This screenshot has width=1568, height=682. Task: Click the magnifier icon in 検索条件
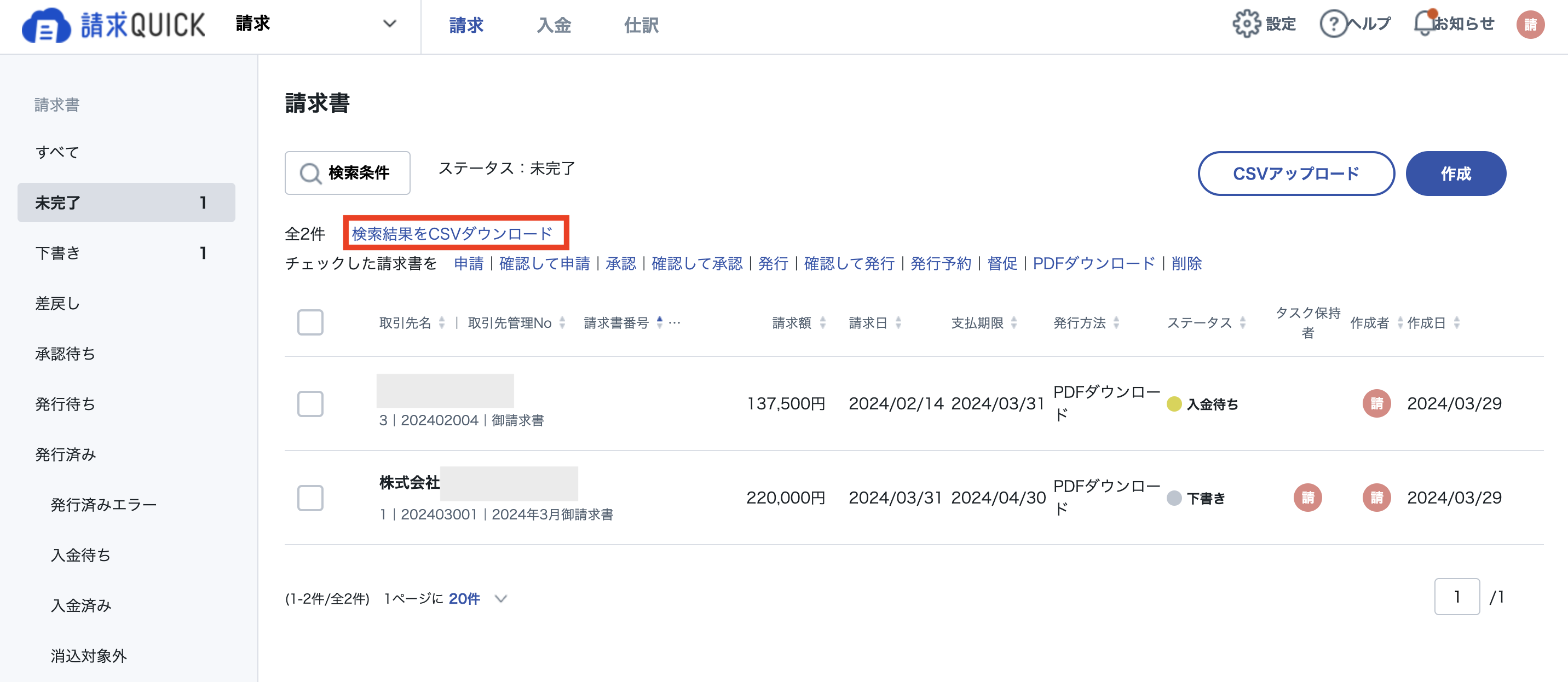(x=310, y=174)
